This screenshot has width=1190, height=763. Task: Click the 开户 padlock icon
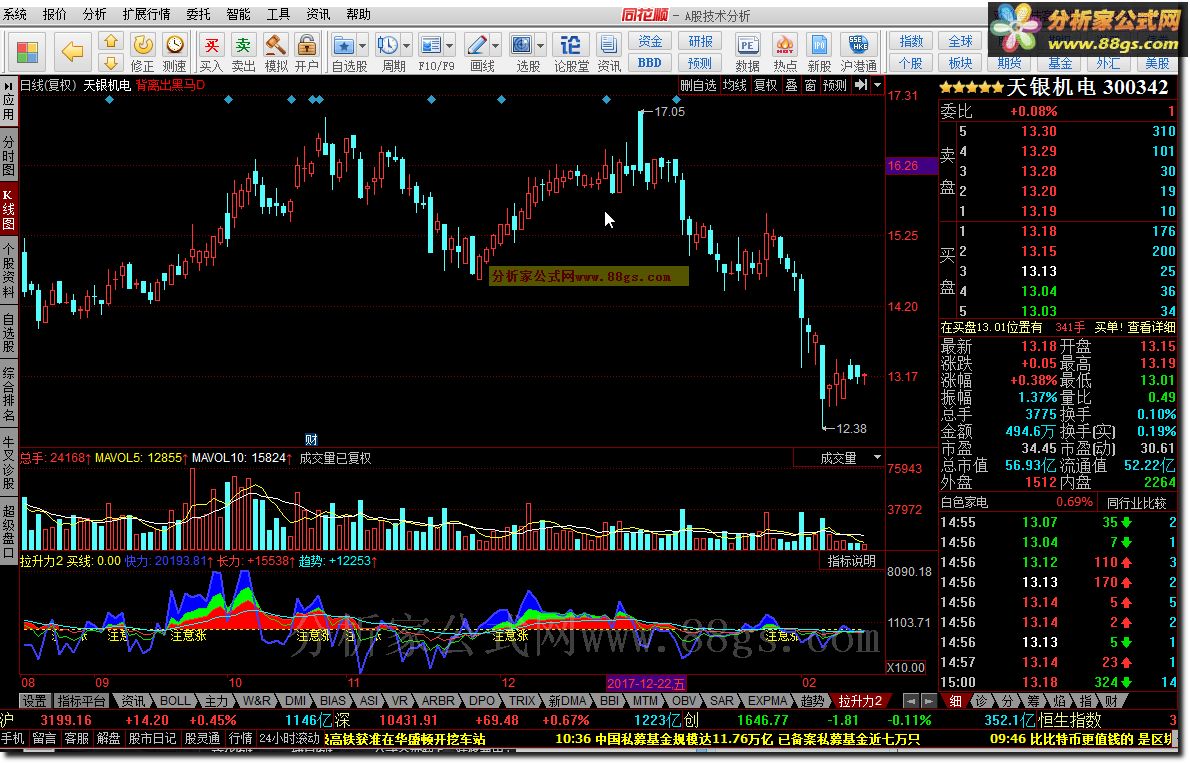click(307, 45)
